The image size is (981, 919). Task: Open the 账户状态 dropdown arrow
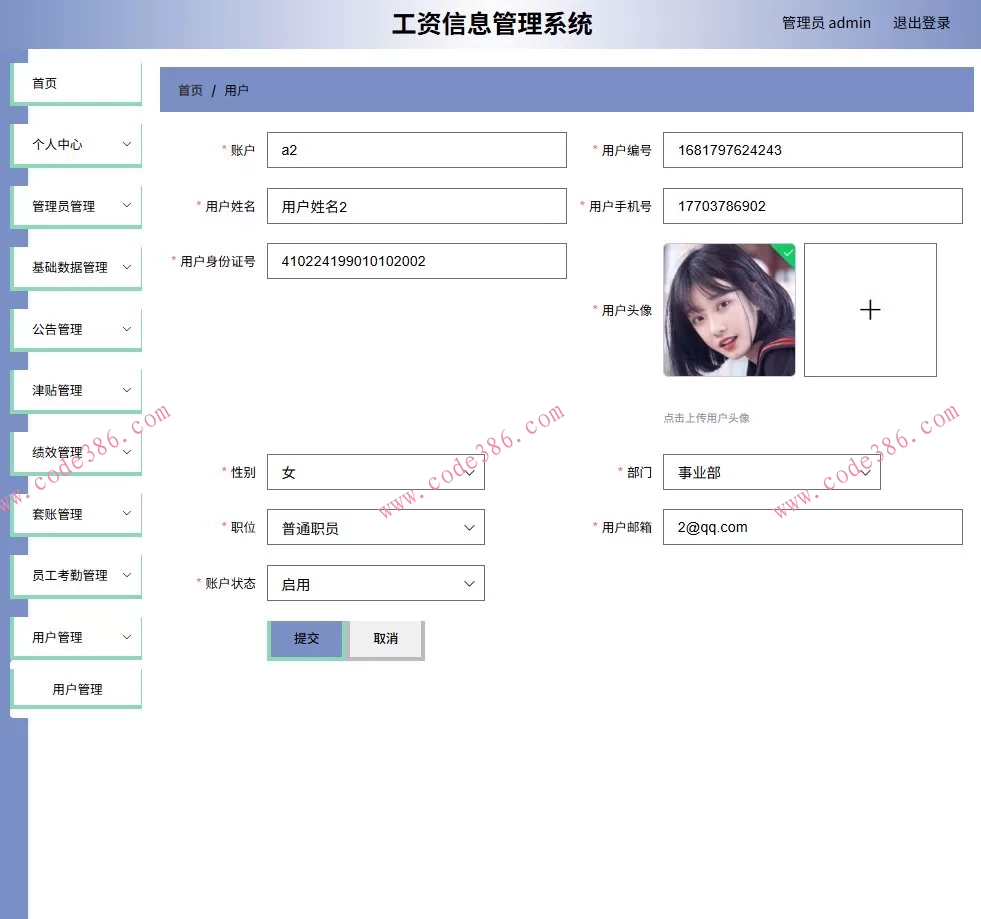point(470,583)
